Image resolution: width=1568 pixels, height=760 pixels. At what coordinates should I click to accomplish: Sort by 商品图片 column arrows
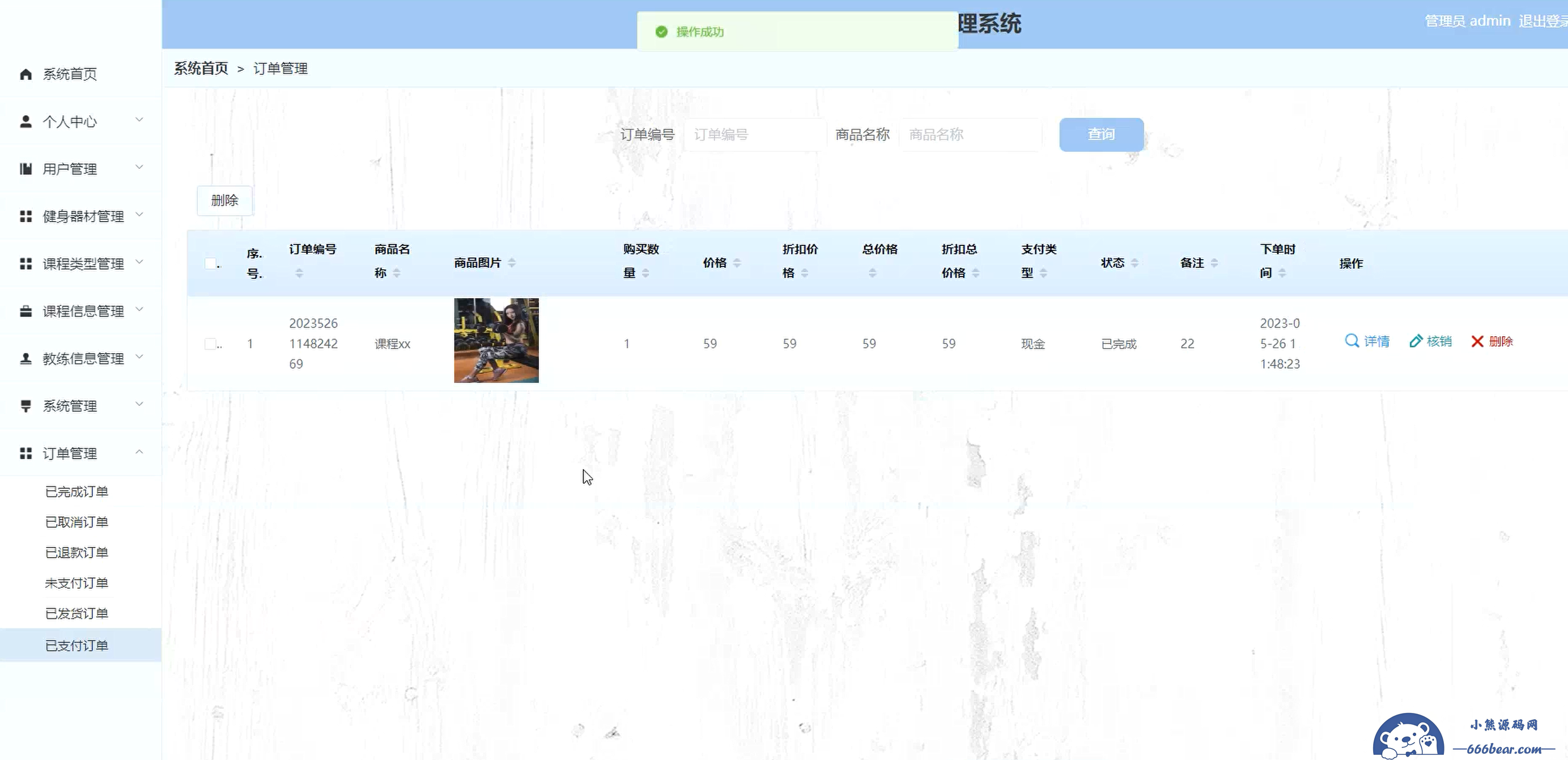tap(511, 262)
